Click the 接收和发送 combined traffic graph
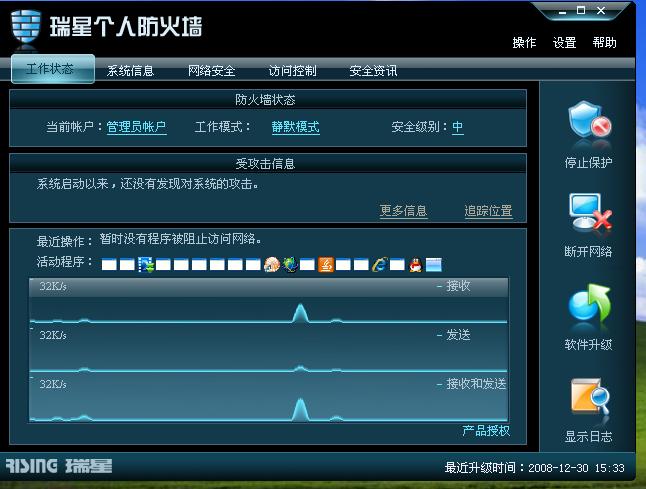 coord(269,398)
